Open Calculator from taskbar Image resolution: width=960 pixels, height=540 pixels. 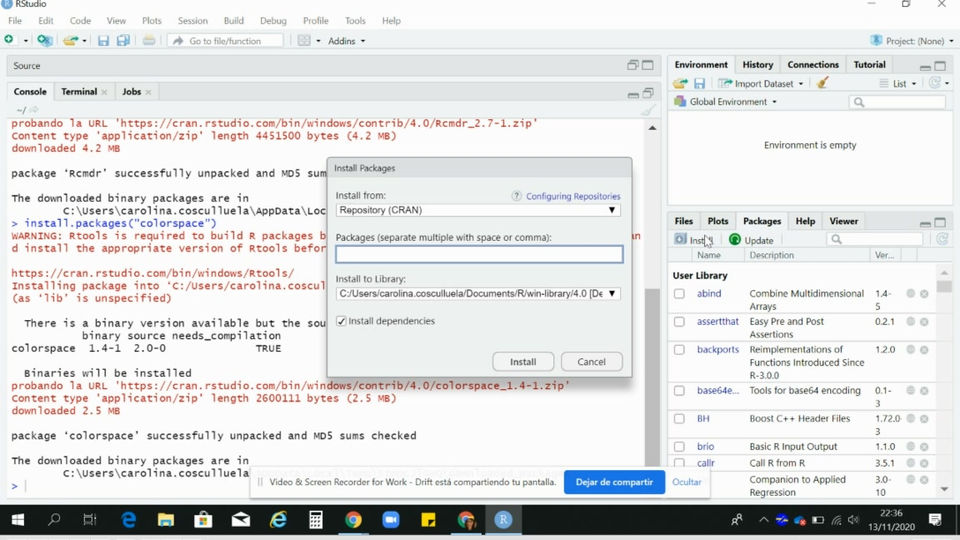click(x=316, y=520)
